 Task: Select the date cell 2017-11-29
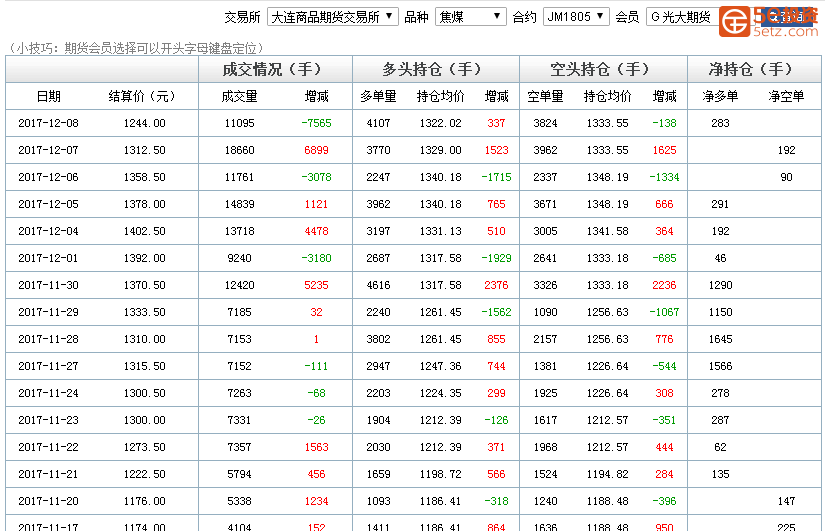click(48, 312)
